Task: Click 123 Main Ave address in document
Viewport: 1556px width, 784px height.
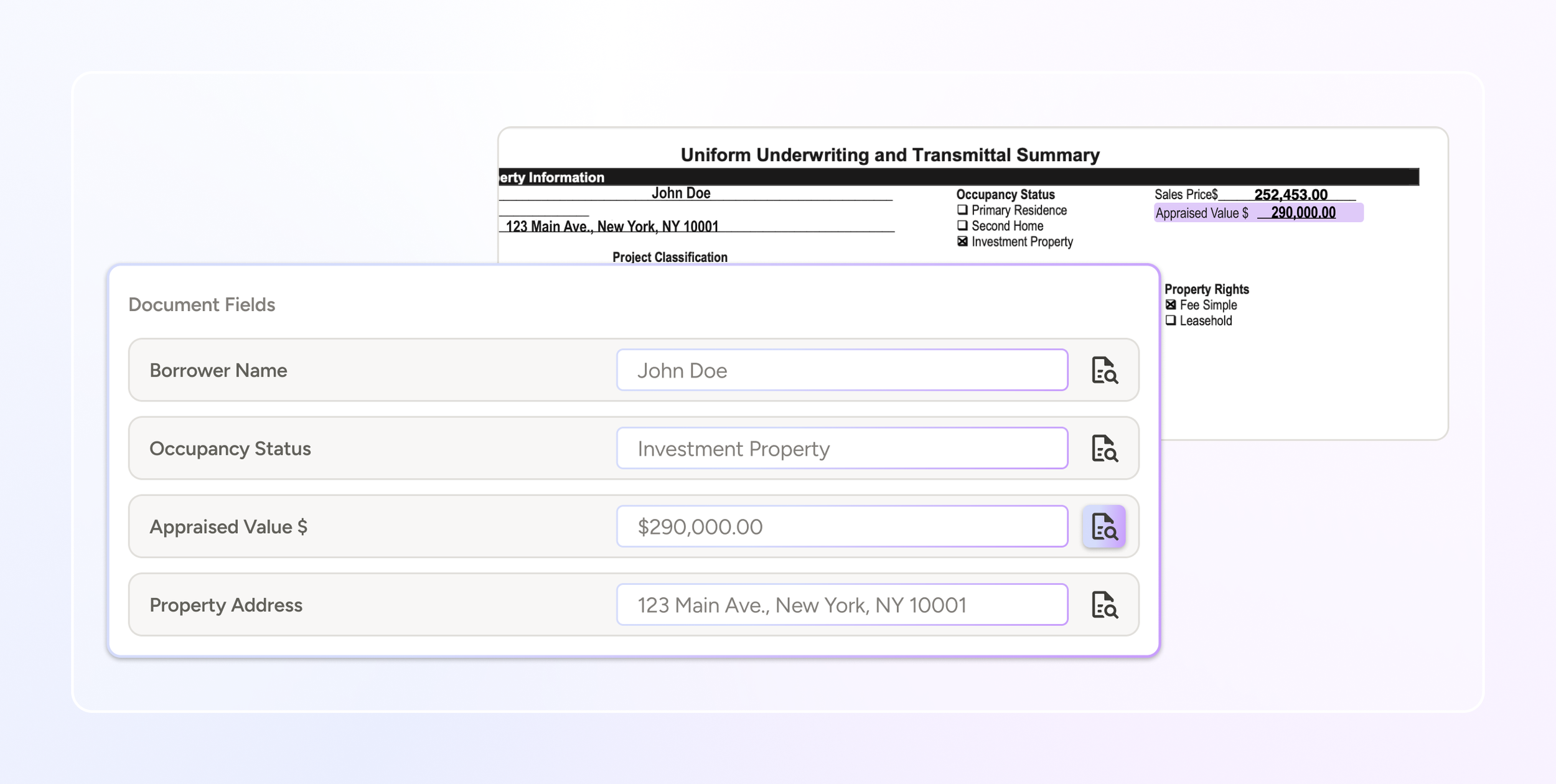Action: tap(612, 226)
